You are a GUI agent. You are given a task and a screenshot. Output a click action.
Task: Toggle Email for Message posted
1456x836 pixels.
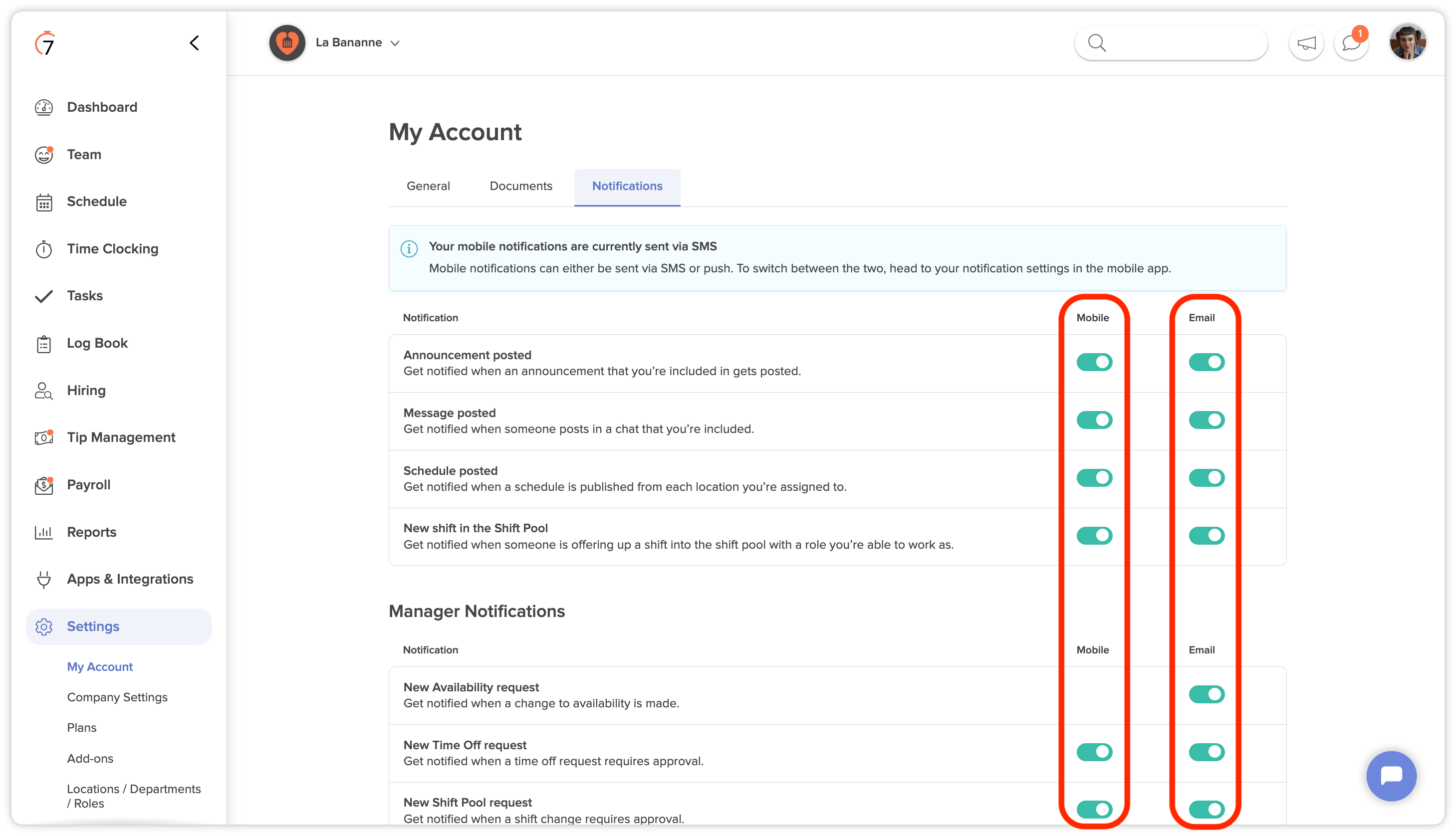pos(1206,420)
